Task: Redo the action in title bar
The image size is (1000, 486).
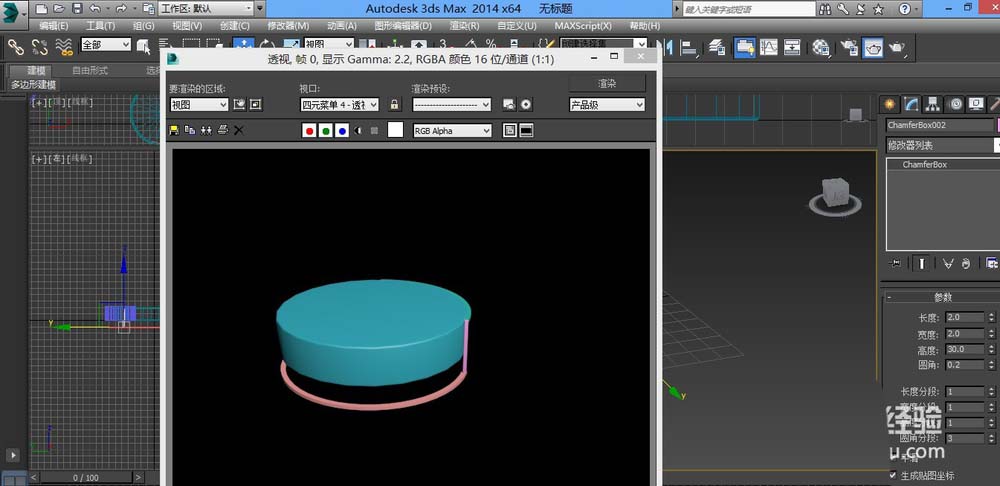Action: click(121, 9)
